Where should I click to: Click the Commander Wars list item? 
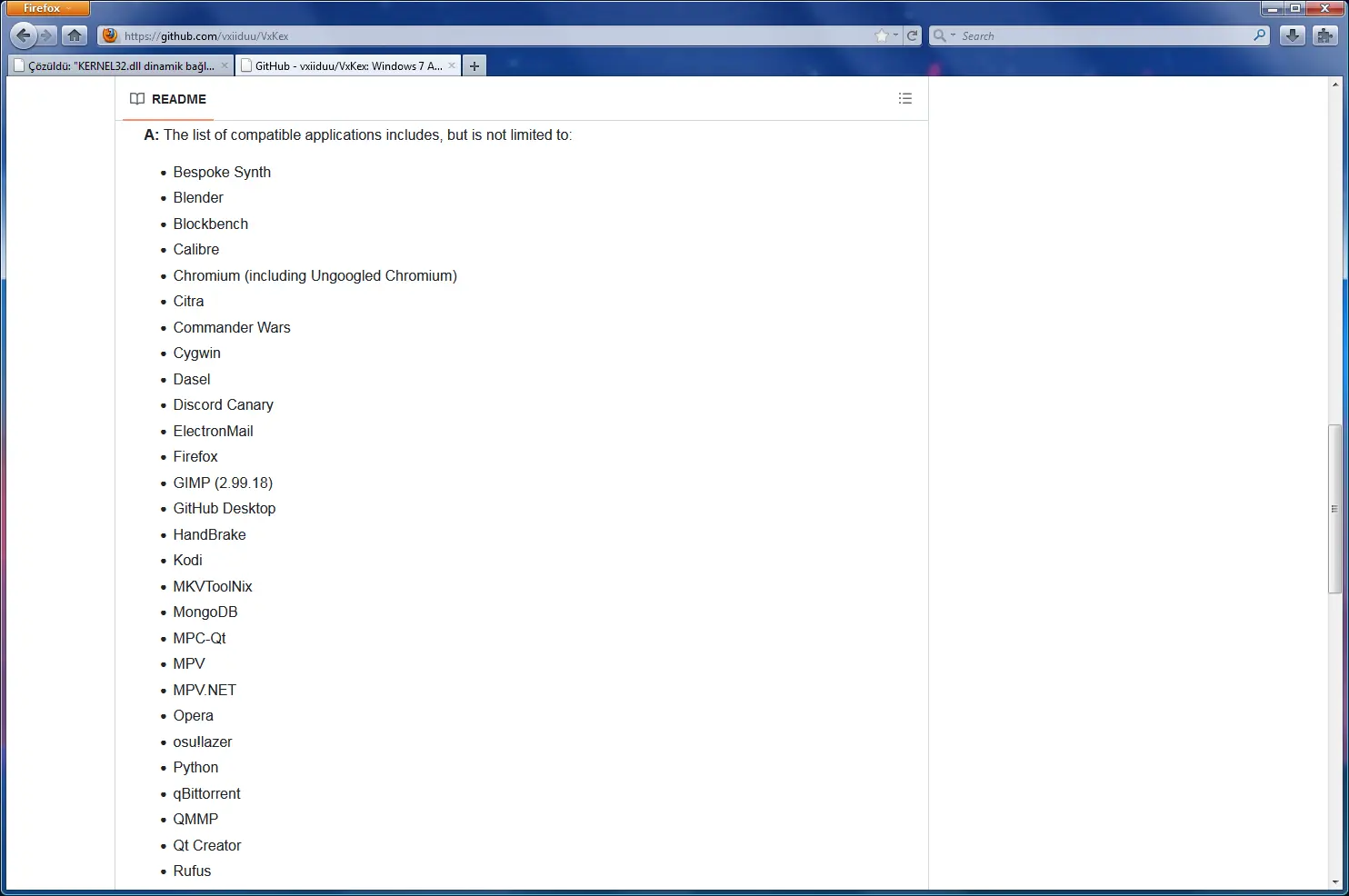coord(232,327)
